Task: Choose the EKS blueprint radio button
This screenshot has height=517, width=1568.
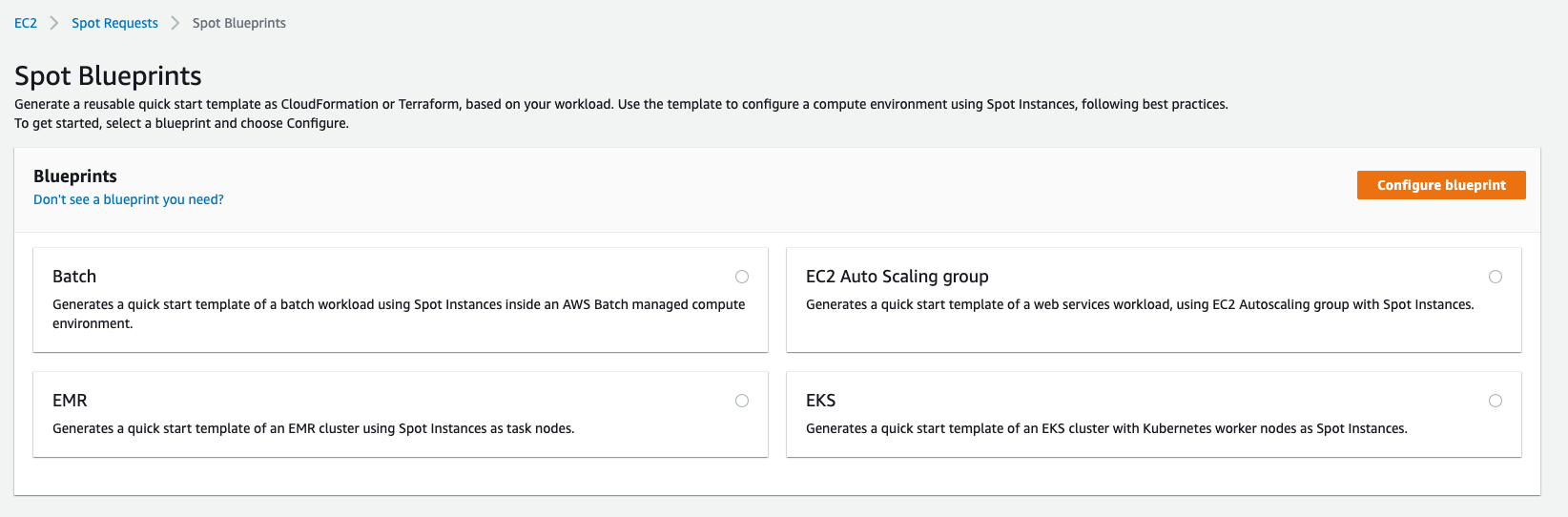Action: tap(1496, 401)
